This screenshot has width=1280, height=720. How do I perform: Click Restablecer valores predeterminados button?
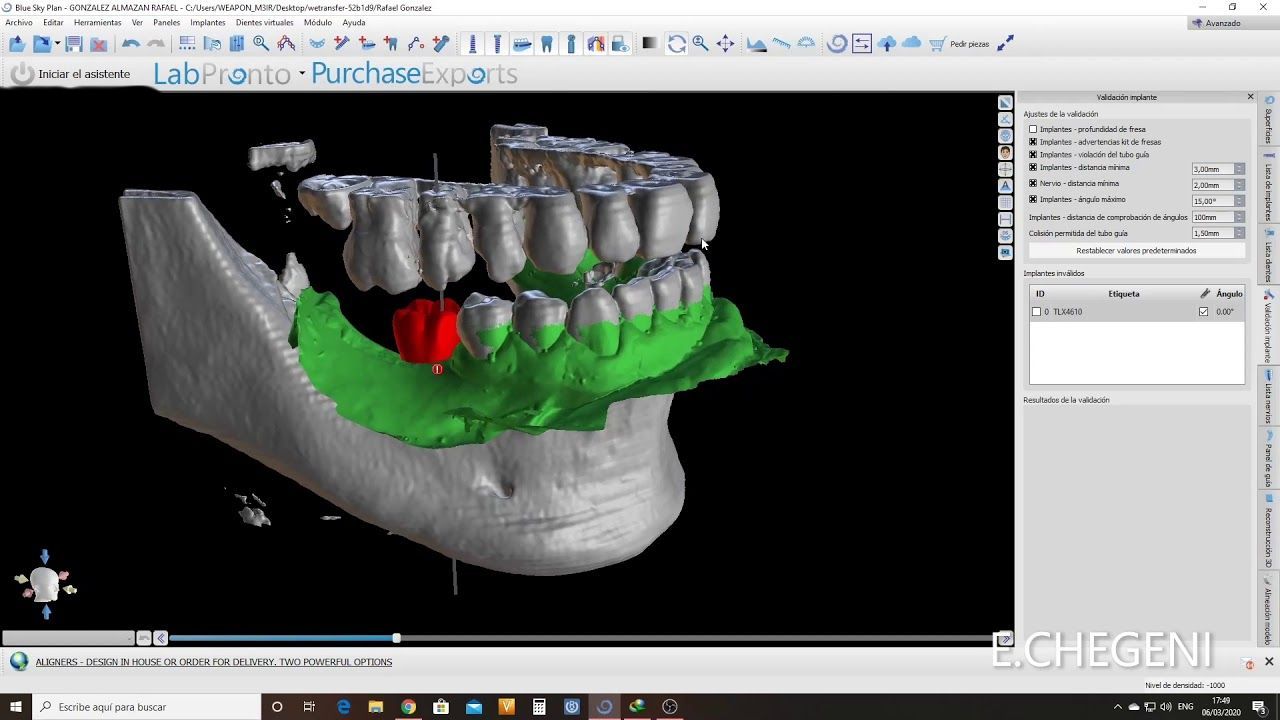tap(1136, 251)
